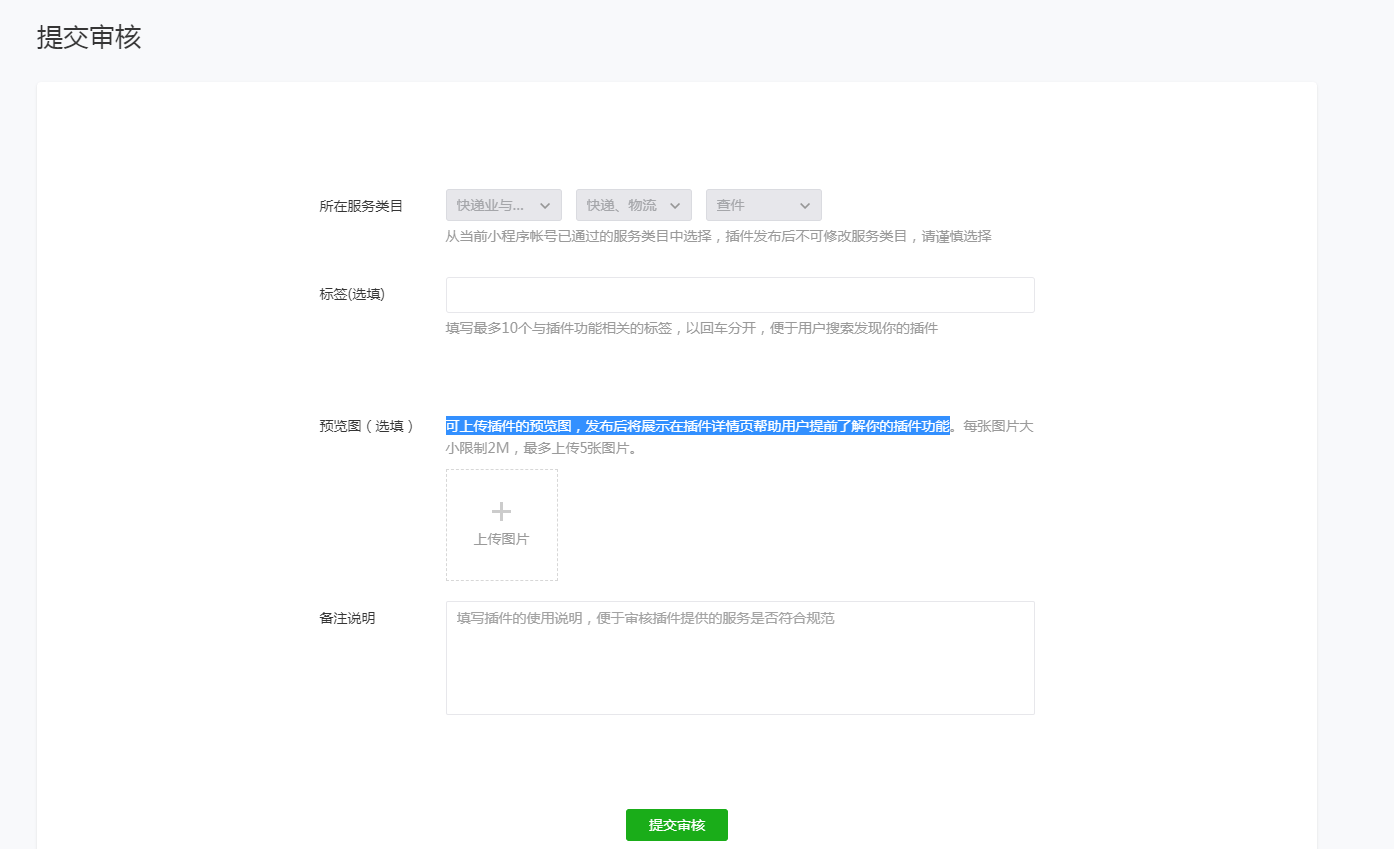Viewport: 1394px width, 849px height.
Task: Click the 预览图（选填）field label
Action: [366, 426]
